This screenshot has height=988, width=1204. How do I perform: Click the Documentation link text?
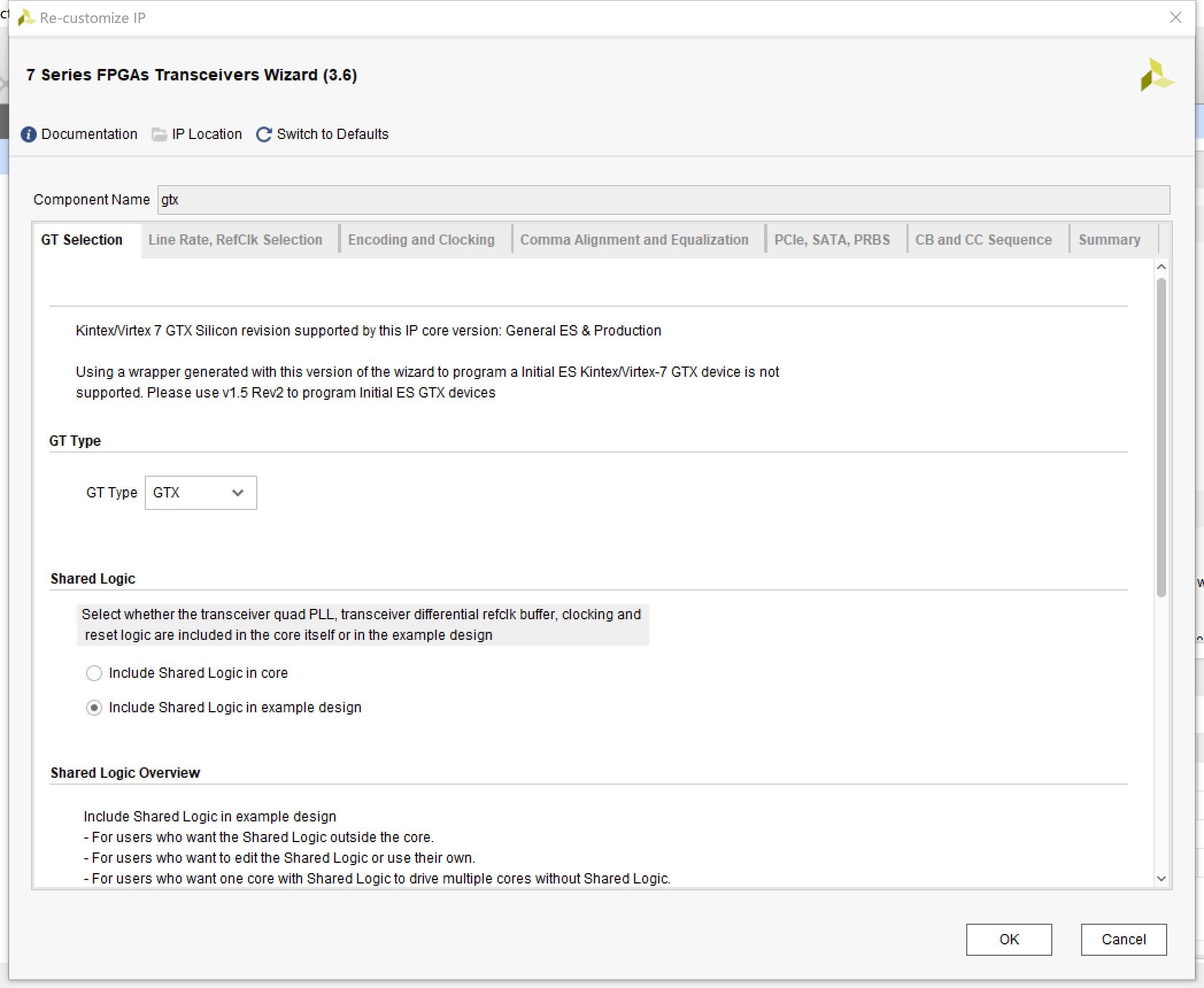(x=89, y=134)
